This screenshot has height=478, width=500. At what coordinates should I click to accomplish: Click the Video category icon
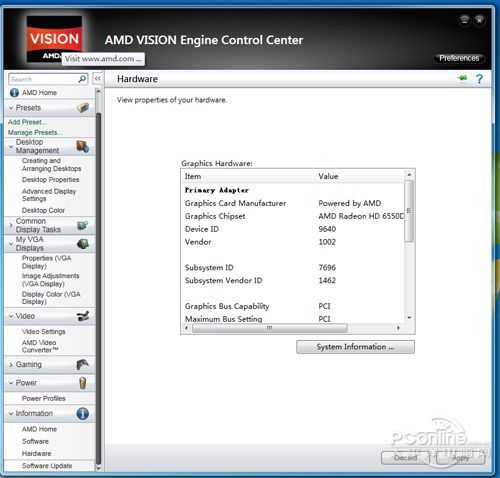(83, 316)
